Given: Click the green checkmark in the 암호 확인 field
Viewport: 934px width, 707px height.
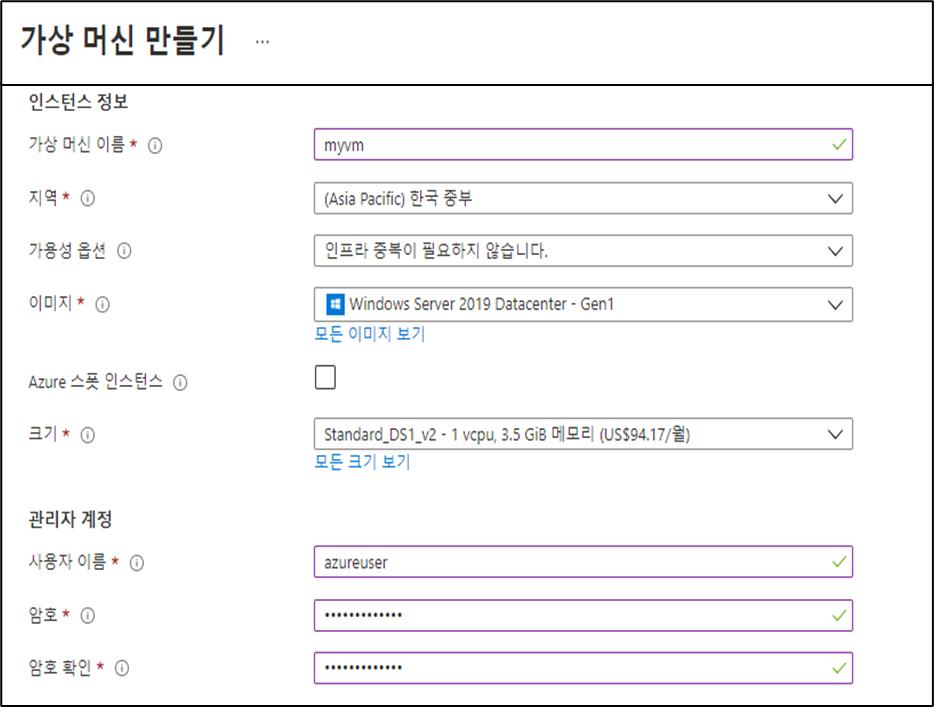Looking at the screenshot, I should (x=839, y=668).
